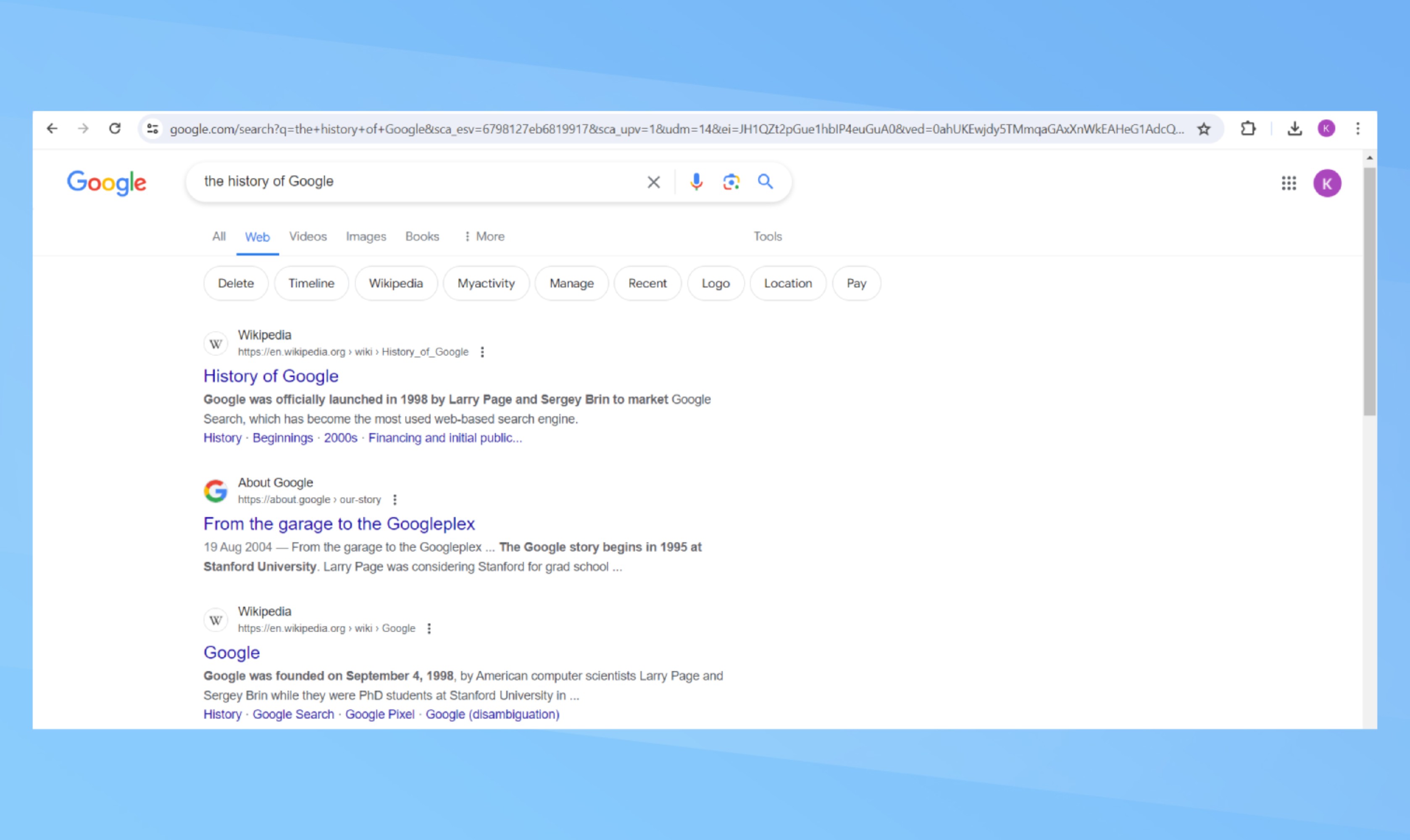
Task: Open the browser extensions puzzle icon
Action: (1247, 129)
